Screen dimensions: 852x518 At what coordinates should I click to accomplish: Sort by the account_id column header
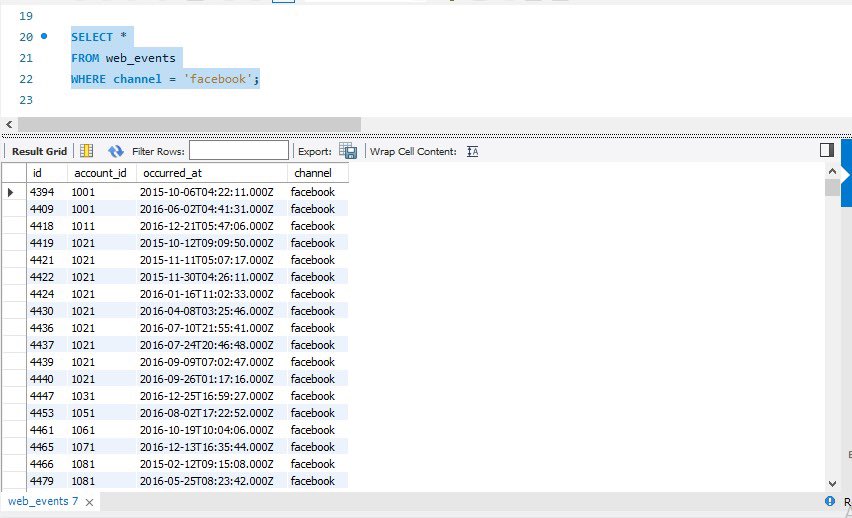[x=102, y=173]
